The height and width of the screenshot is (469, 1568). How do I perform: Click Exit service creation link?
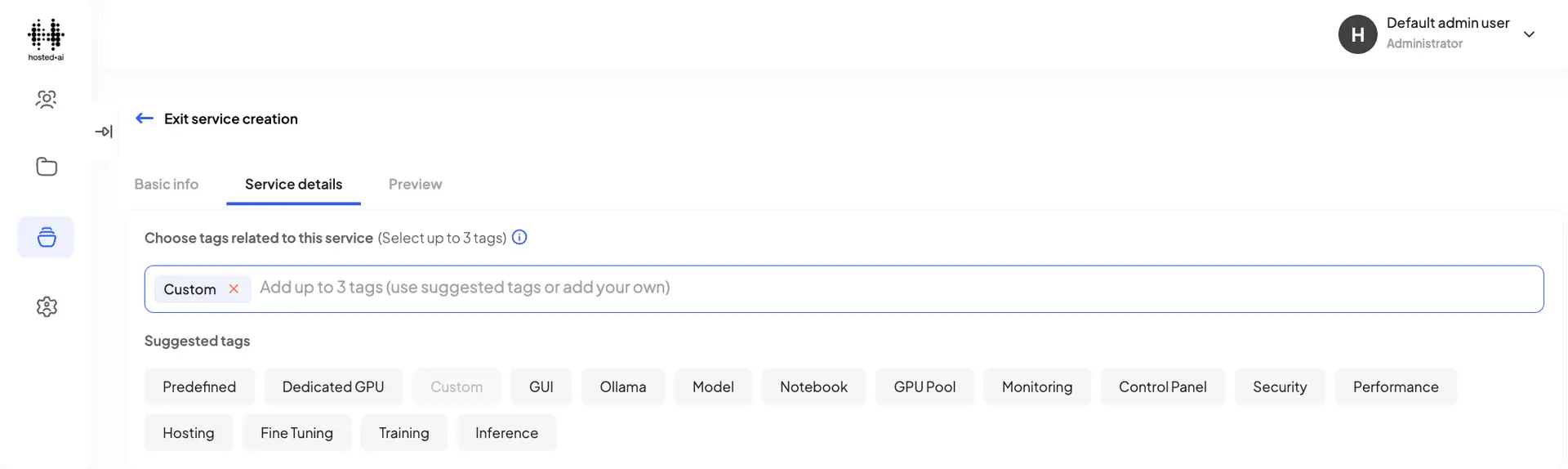pos(231,118)
